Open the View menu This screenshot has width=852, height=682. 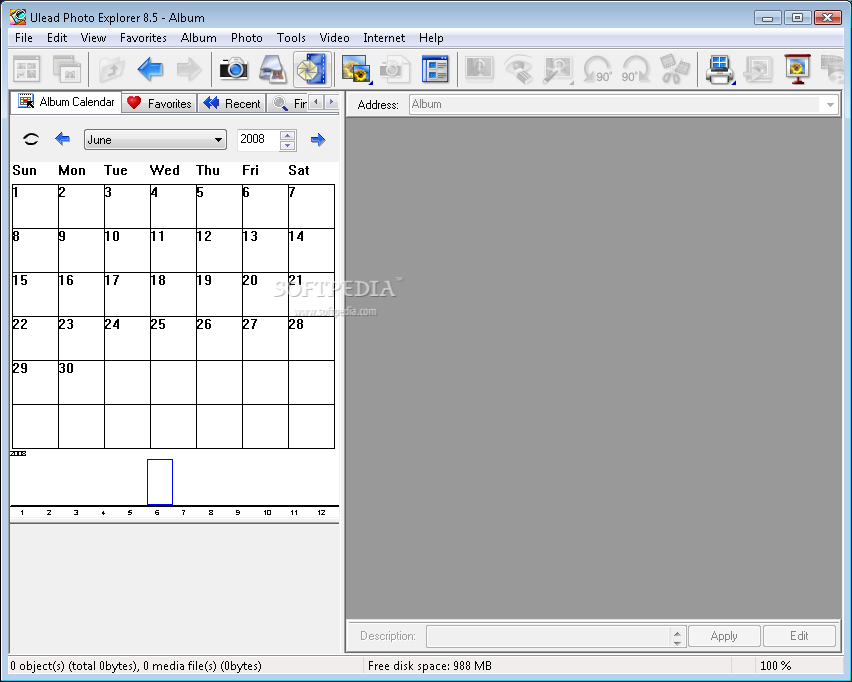pos(93,38)
